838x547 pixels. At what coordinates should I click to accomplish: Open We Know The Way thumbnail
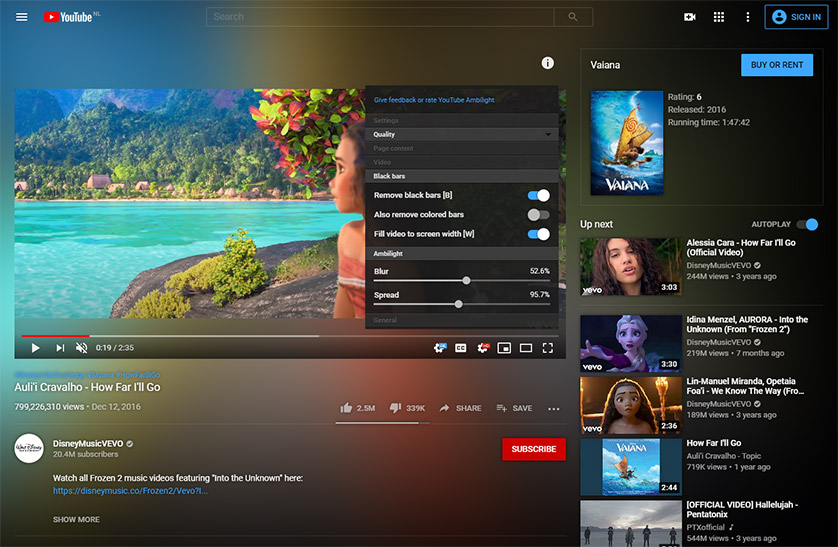(631, 405)
